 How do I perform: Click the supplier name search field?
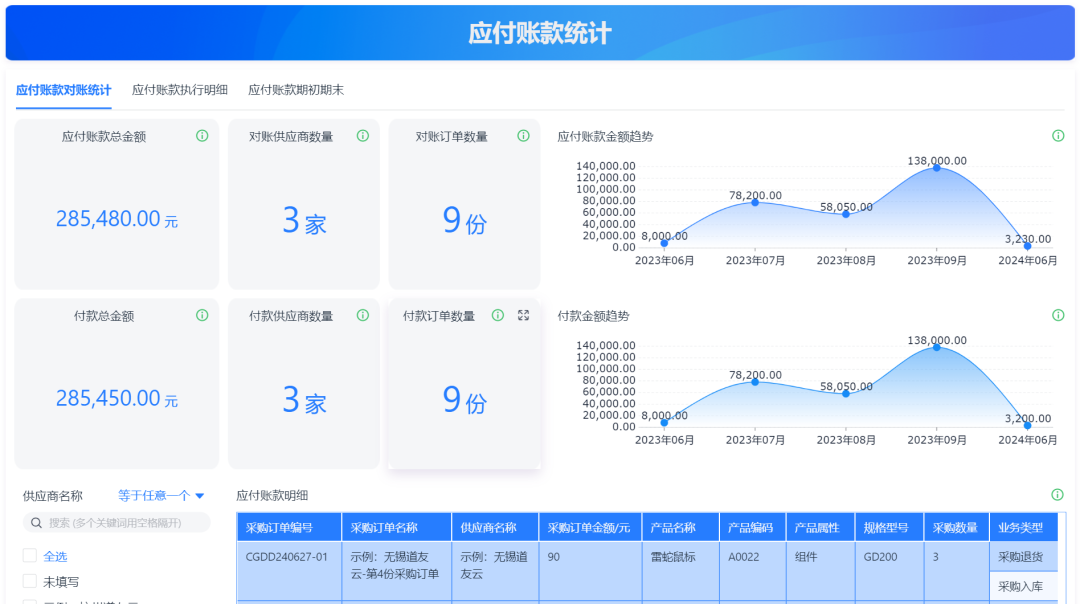117,523
